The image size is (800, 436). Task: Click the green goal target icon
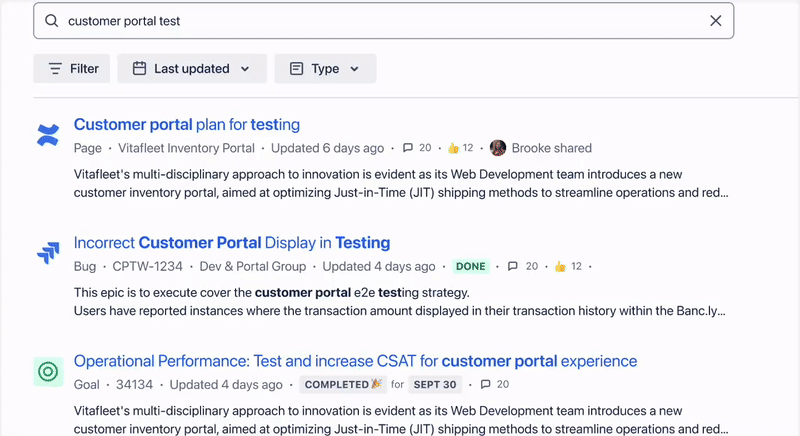coord(48,371)
